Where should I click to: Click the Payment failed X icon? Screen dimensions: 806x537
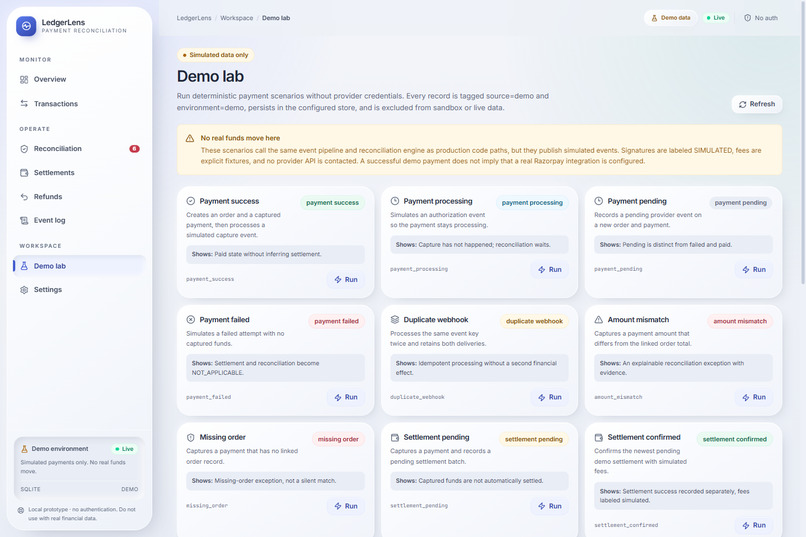click(x=191, y=320)
